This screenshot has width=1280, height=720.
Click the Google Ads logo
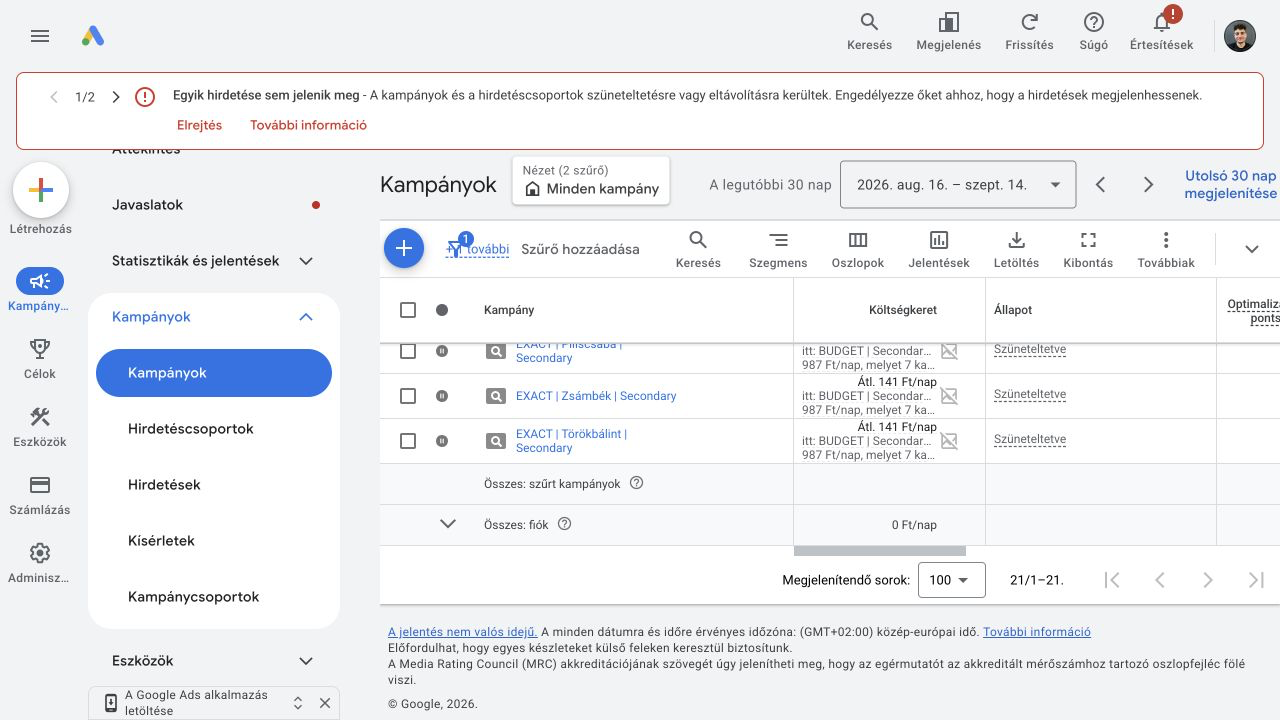click(93, 36)
